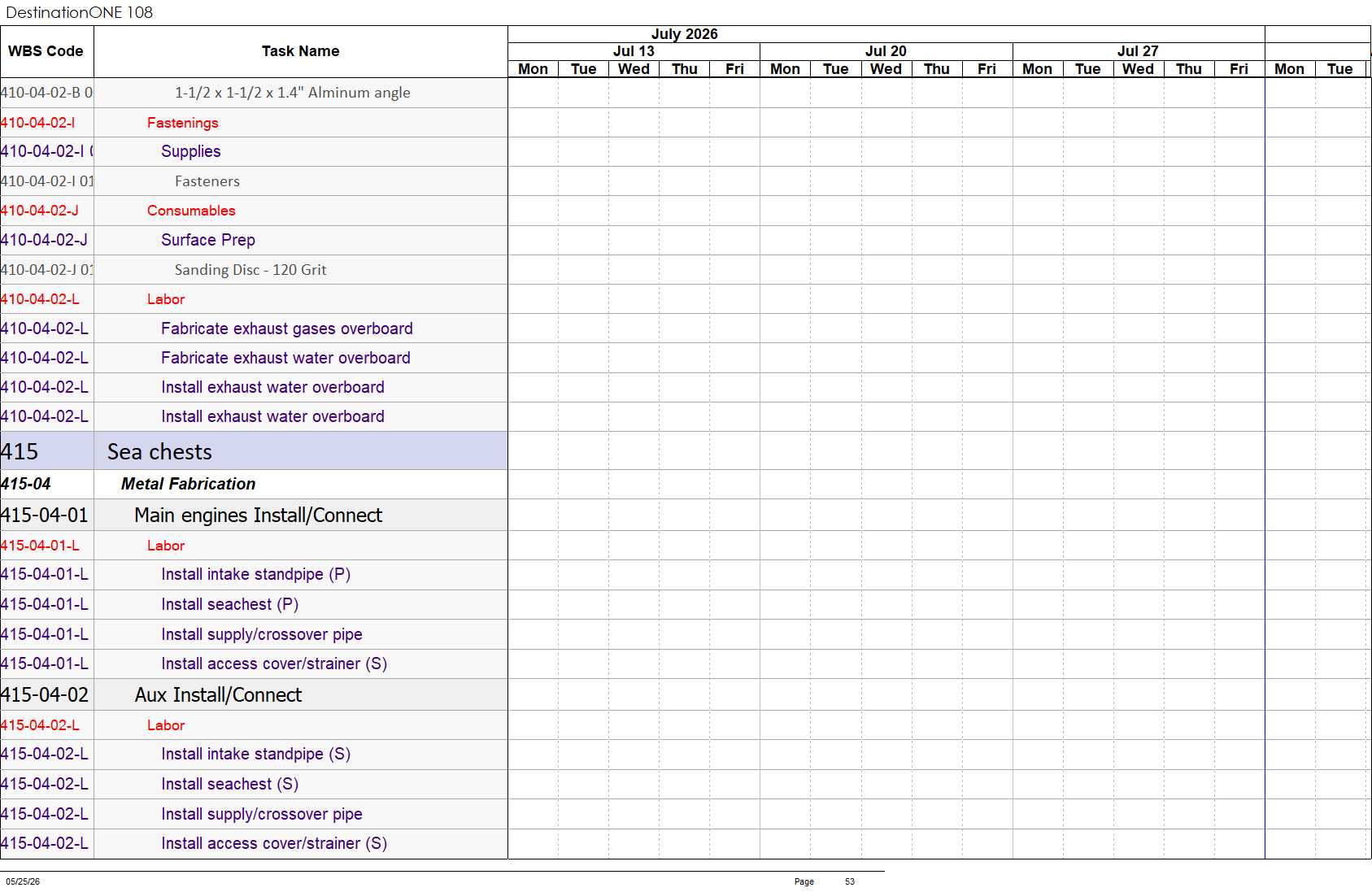Click 'Install seachest (S)' task
The width and height of the screenshot is (1372, 892).
pos(229,784)
